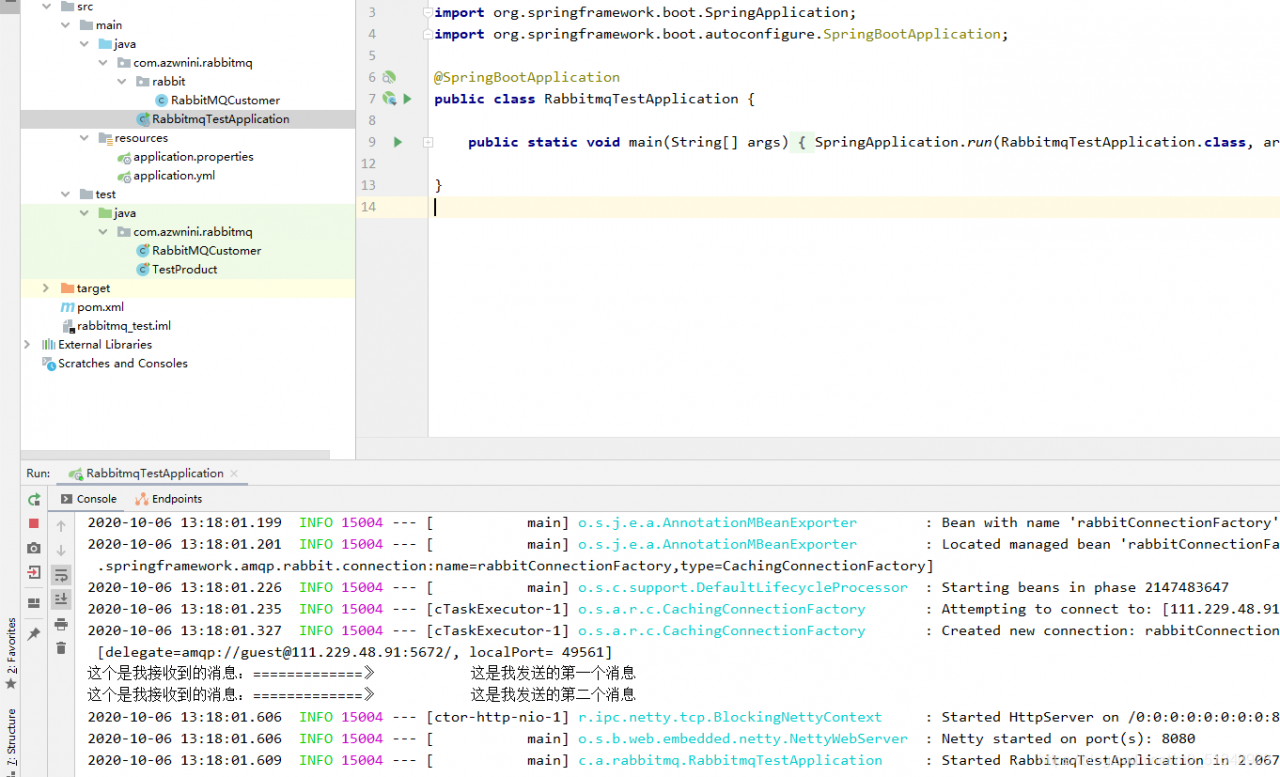Click SpringApplication.run call in the editor

pos(903,142)
